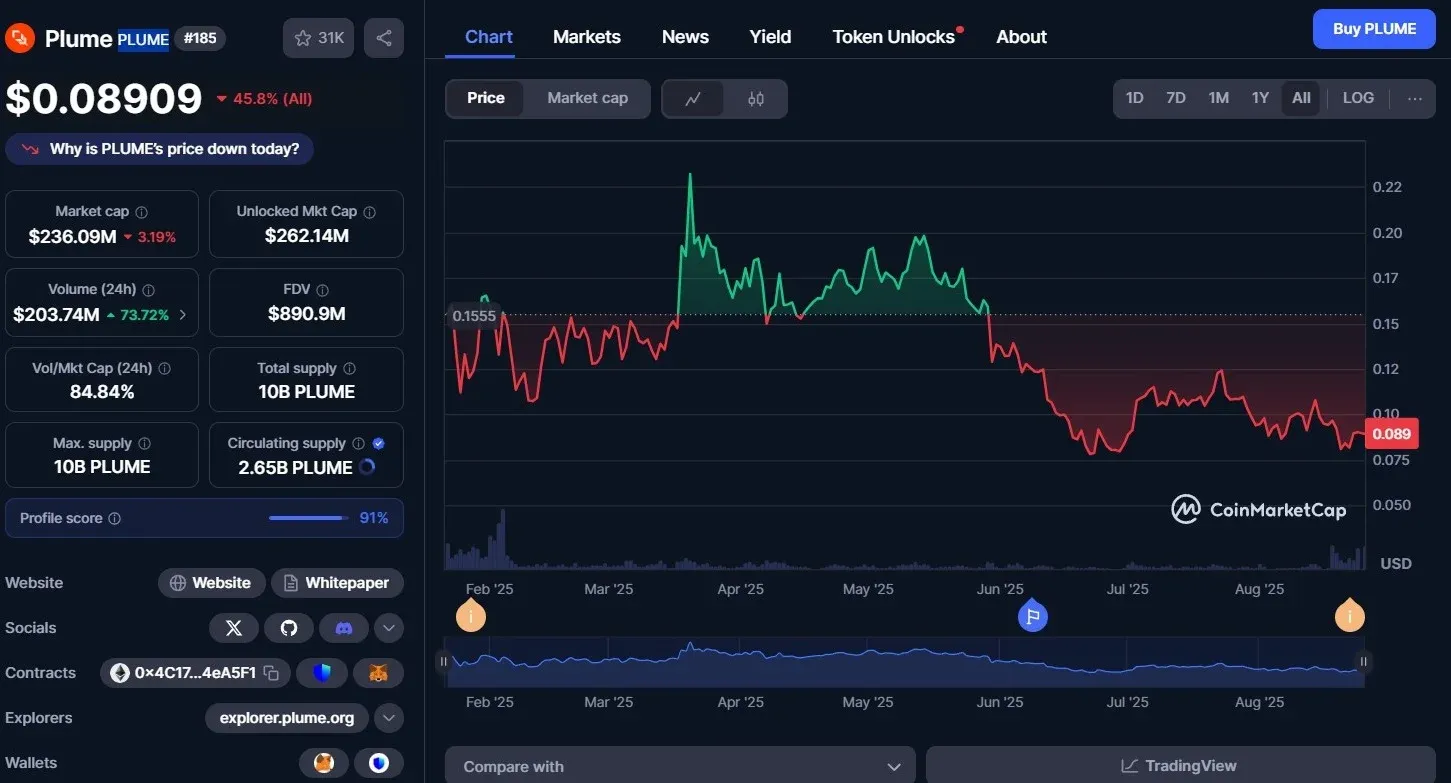The width and height of the screenshot is (1451, 783).
Task: Click the Buy PLUME button
Action: [x=1374, y=29]
